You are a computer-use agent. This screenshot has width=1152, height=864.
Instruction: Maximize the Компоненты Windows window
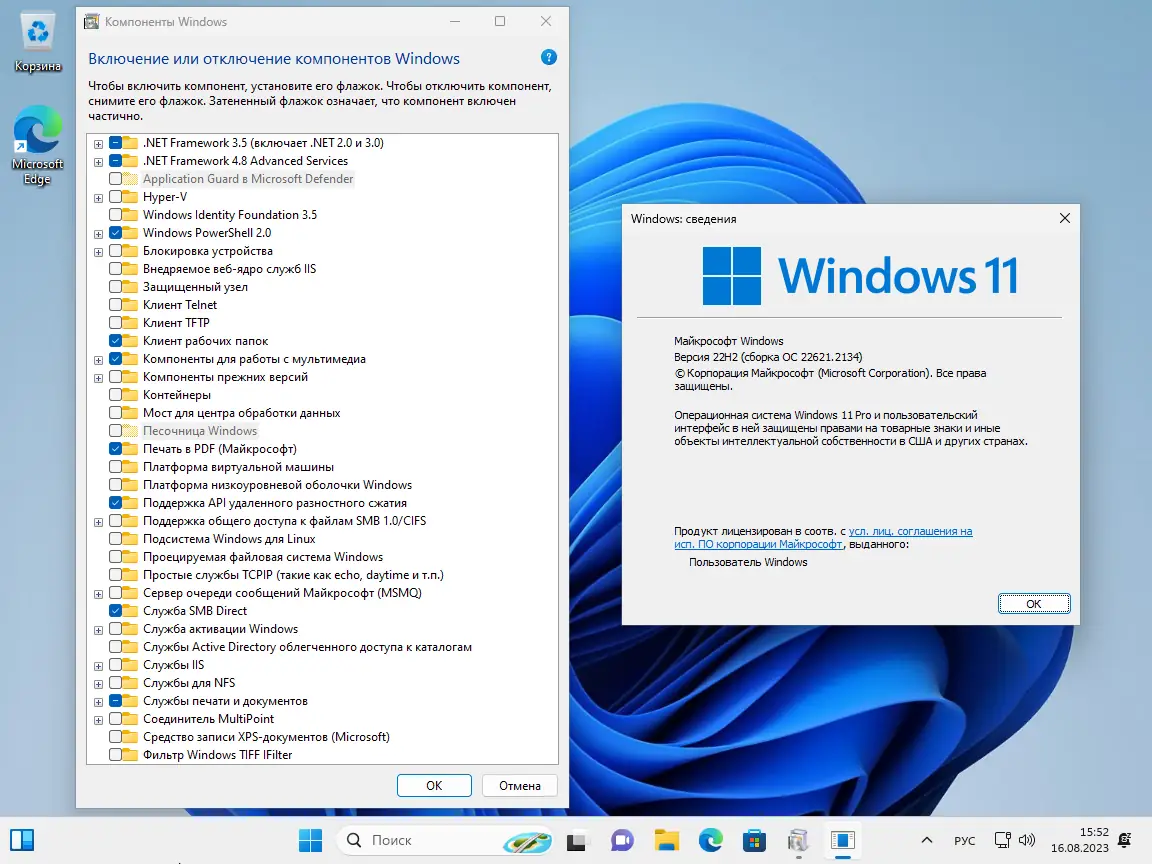coord(500,21)
